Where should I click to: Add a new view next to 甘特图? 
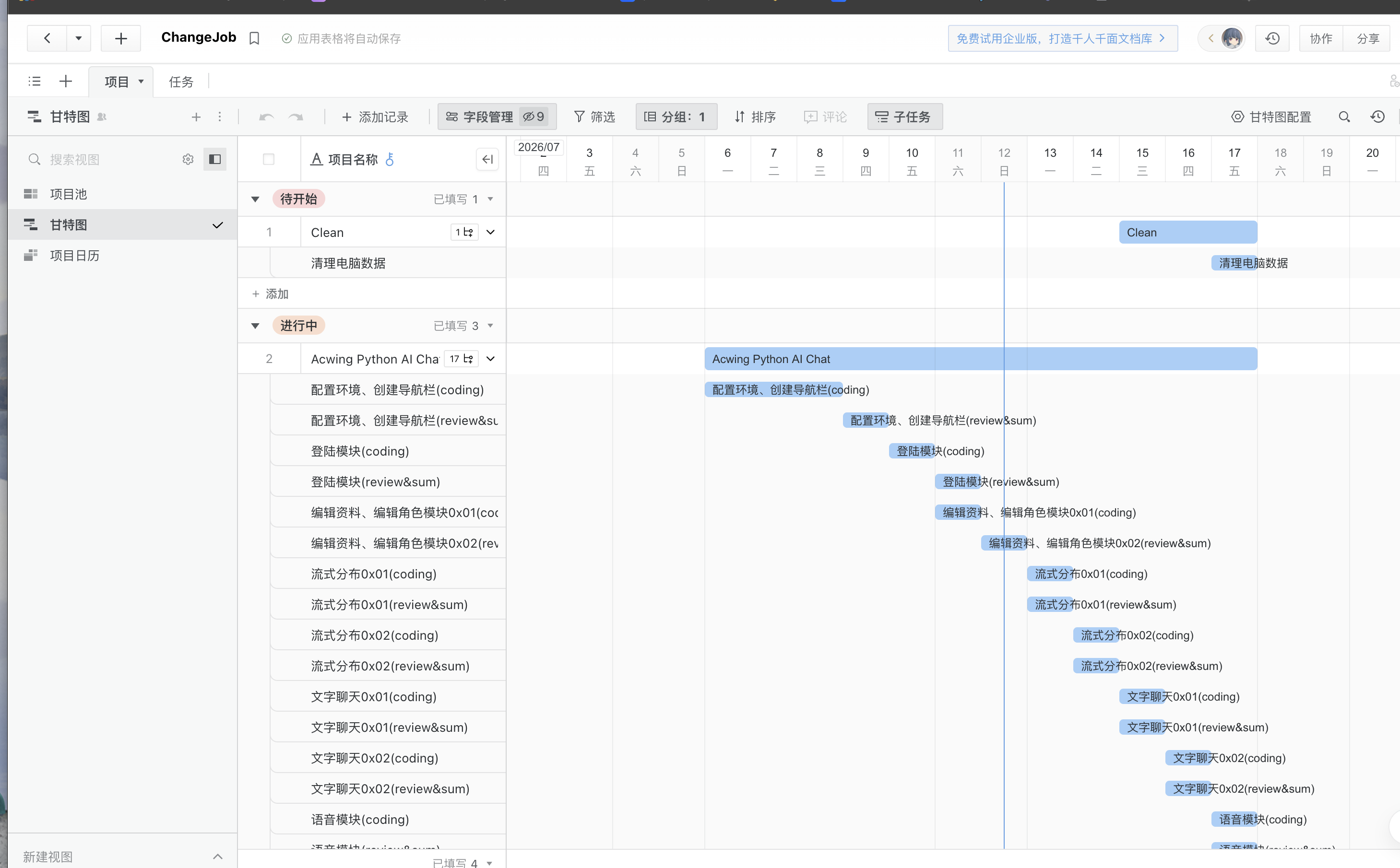pyautogui.click(x=196, y=117)
